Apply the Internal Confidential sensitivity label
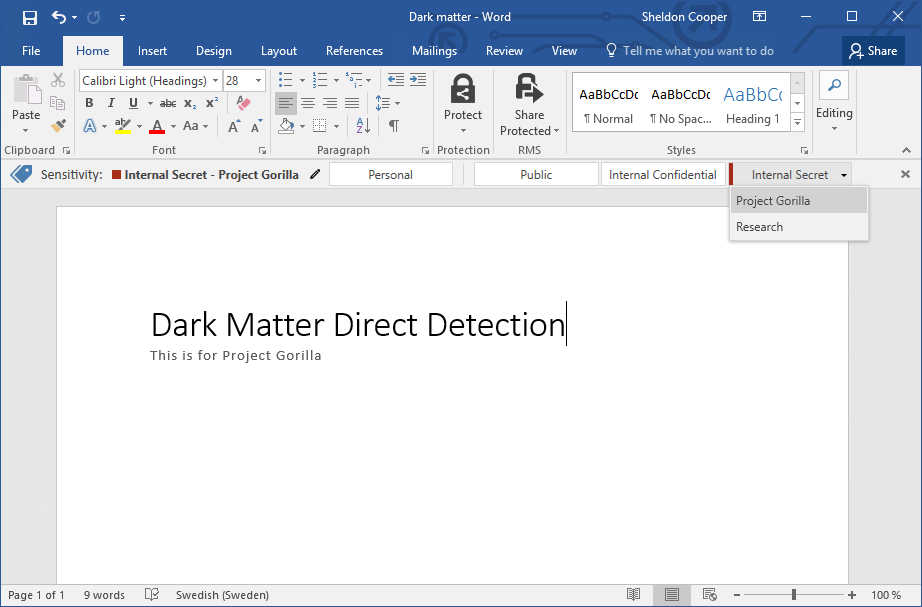The height and width of the screenshot is (607, 922). [x=662, y=174]
